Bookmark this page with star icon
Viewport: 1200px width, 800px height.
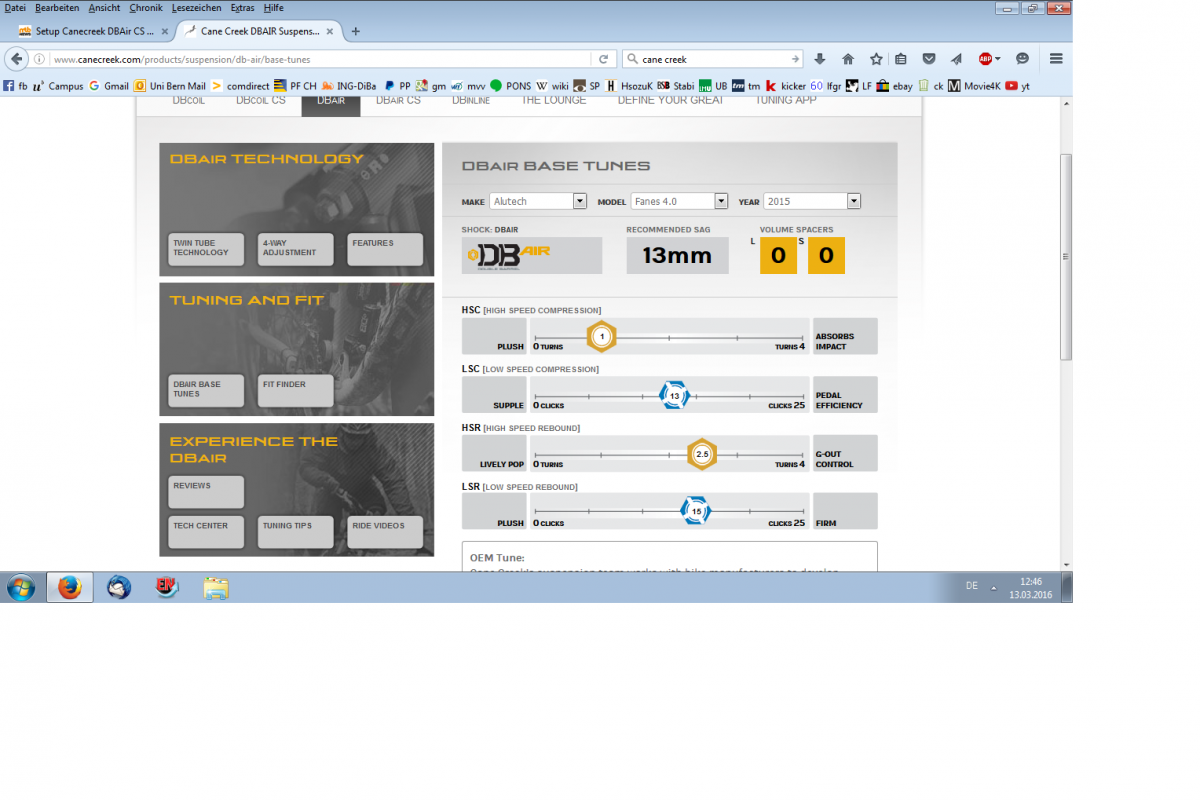pyautogui.click(x=876, y=59)
